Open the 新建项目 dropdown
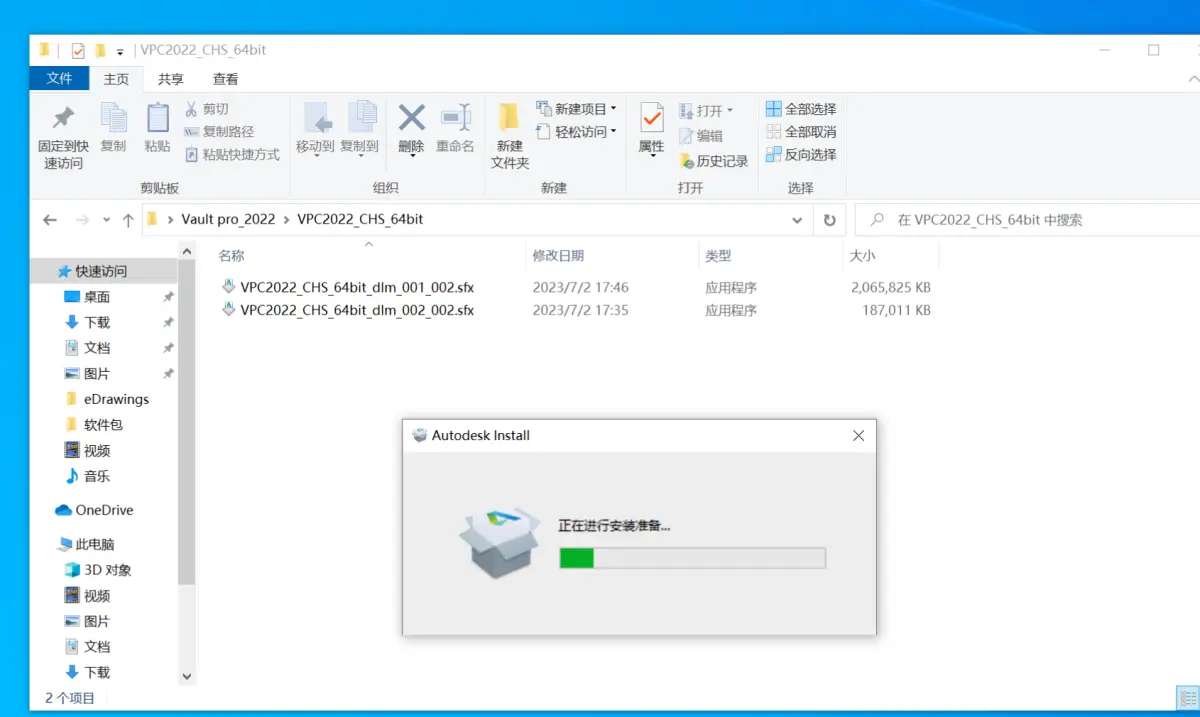The width and height of the screenshot is (1200, 717). click(x=576, y=109)
